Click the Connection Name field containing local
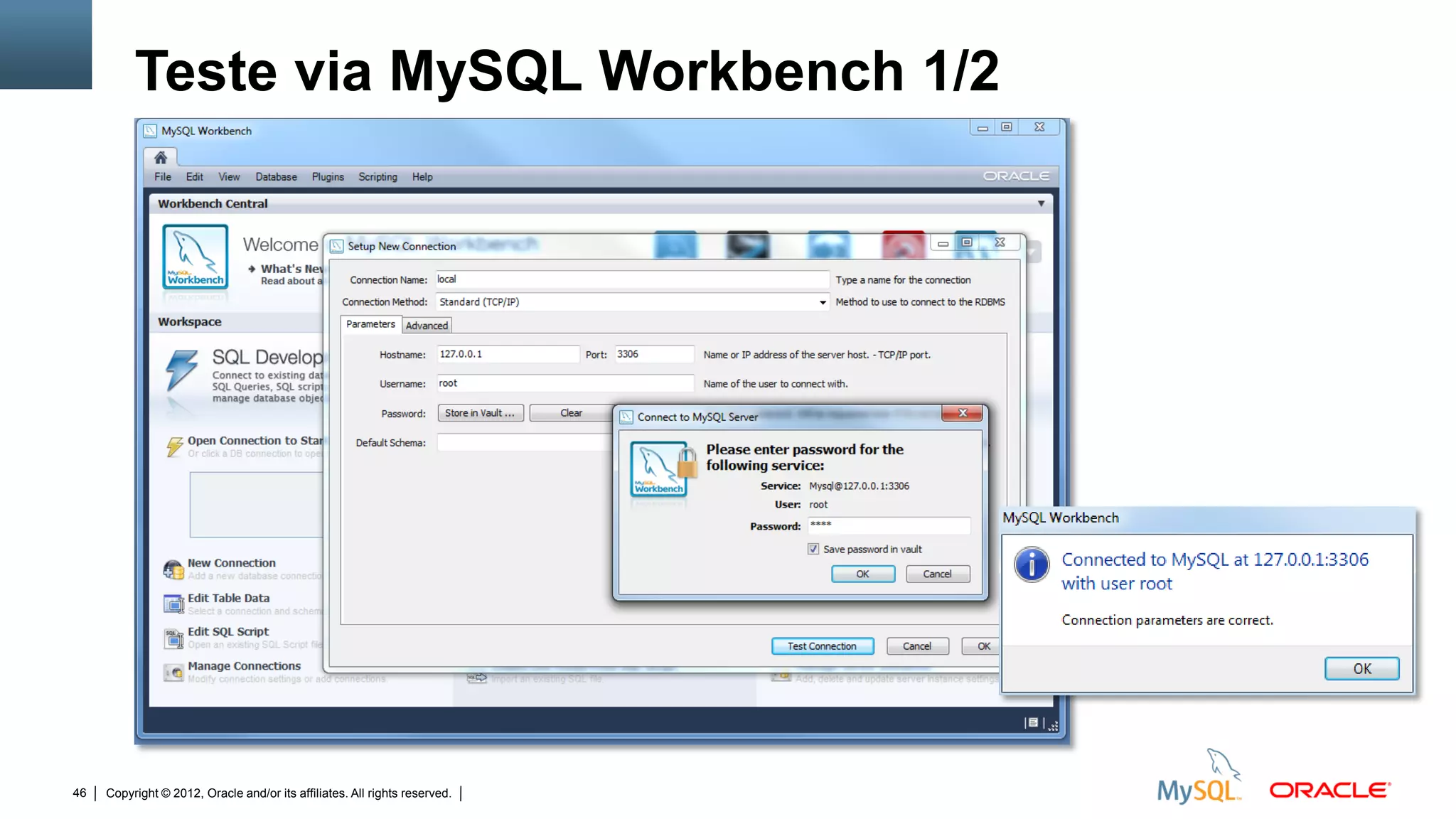 [x=632, y=279]
